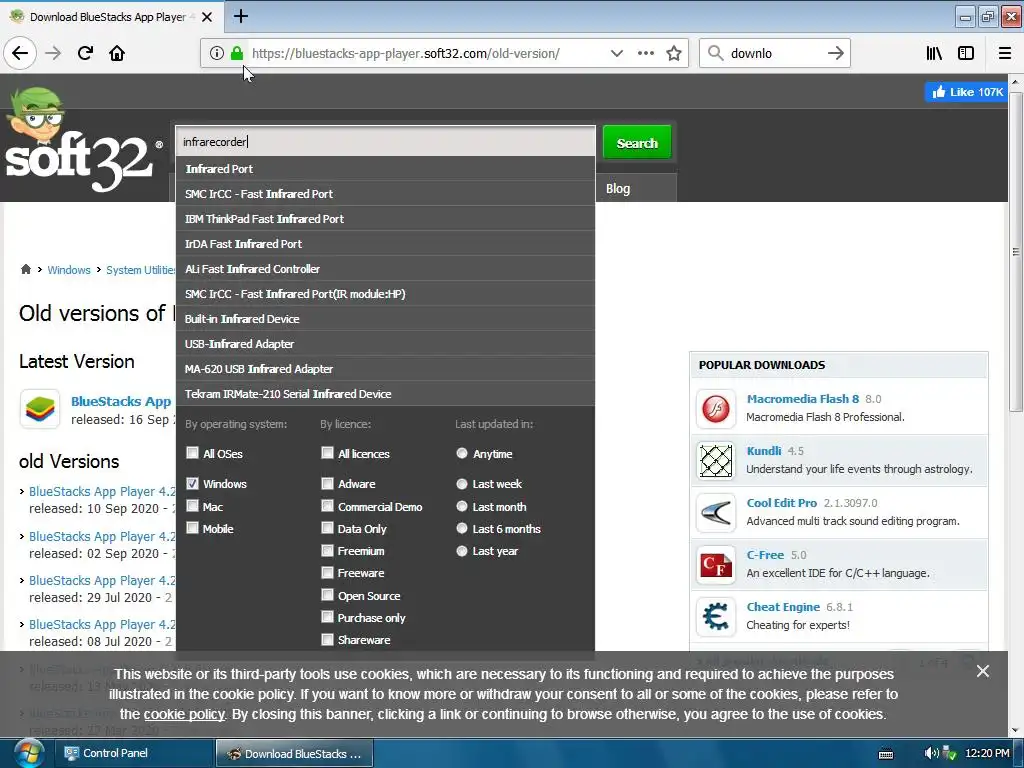The width and height of the screenshot is (1024, 768).
Task: Check the Freeware checkbox
Action: (327, 572)
